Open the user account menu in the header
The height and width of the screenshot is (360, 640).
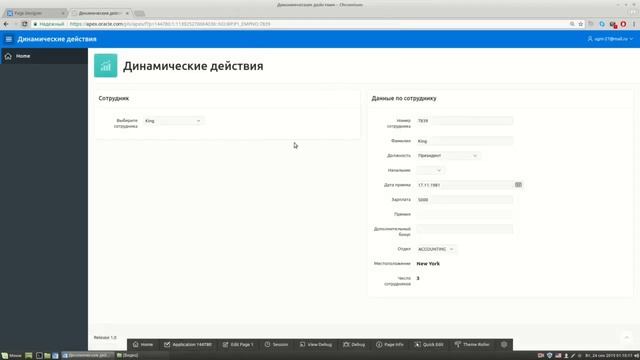(610, 39)
